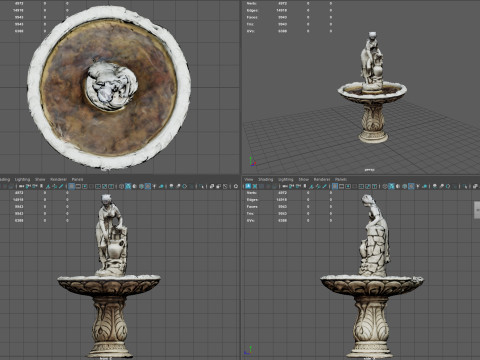Toggle Resolution Gate in side viewport toolbar
The width and height of the screenshot is (480, 360).
[348, 186]
